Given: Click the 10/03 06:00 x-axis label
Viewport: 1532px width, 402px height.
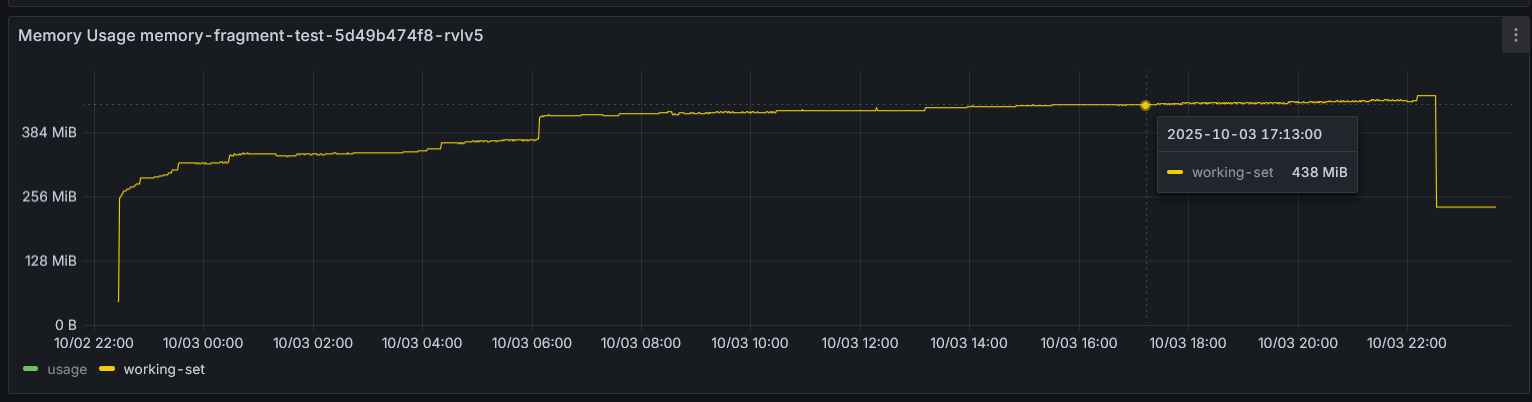Looking at the screenshot, I should click(x=532, y=343).
